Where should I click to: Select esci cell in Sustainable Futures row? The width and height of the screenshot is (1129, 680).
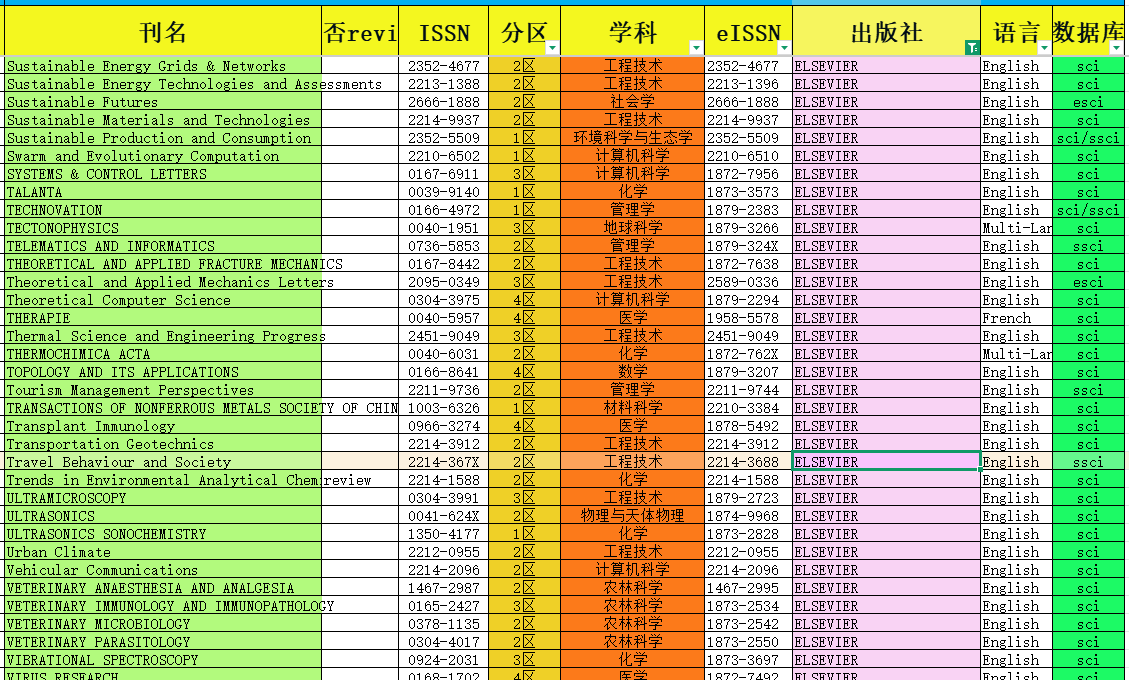point(1088,102)
